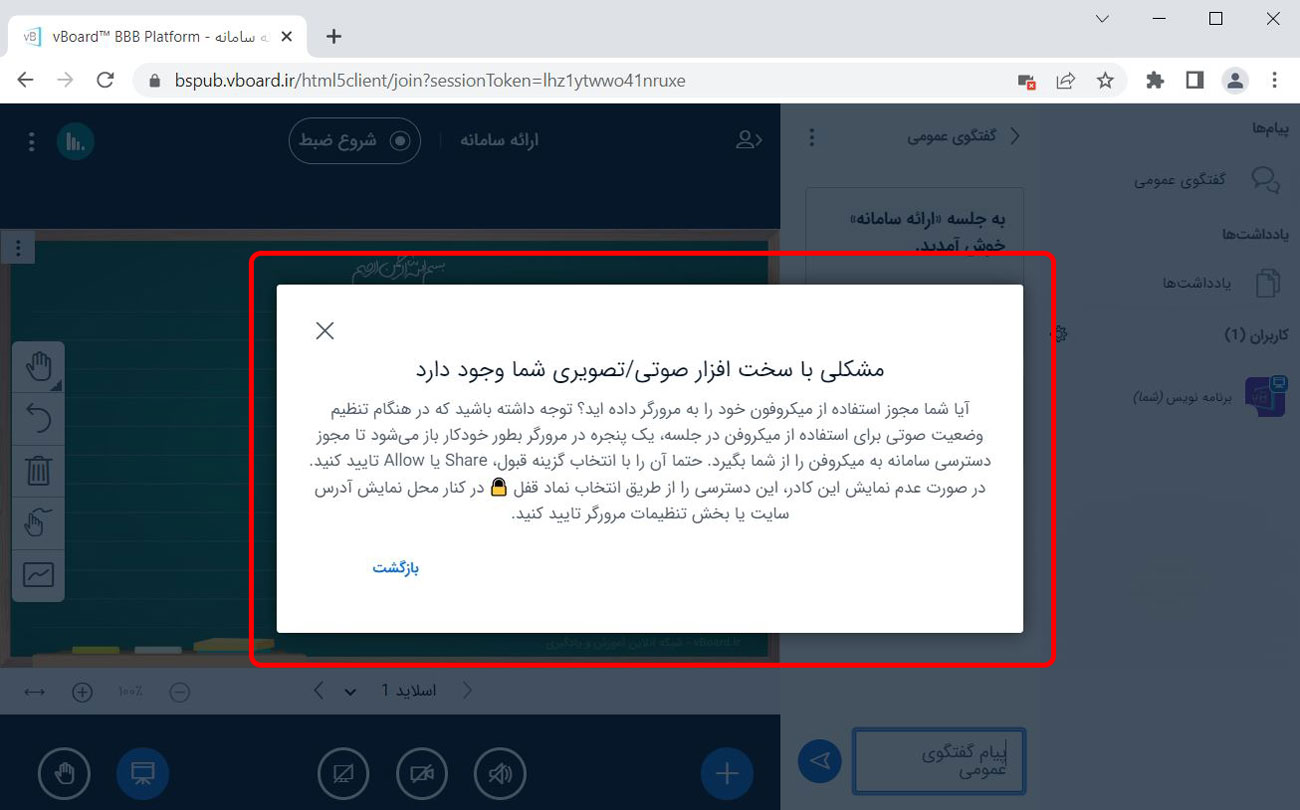Join audio with the speaker icon
This screenshot has width=1300, height=810.
coord(499,773)
